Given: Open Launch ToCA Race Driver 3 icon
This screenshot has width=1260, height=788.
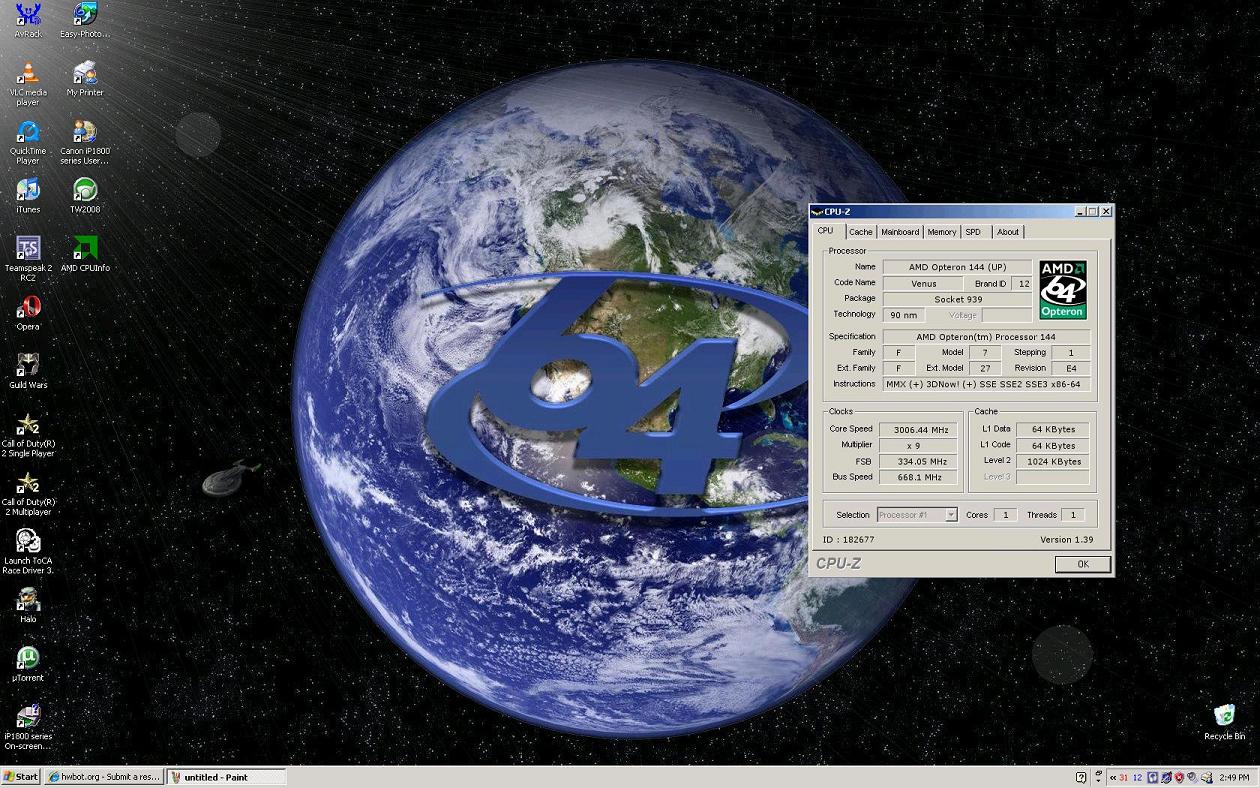Looking at the screenshot, I should tap(28, 552).
